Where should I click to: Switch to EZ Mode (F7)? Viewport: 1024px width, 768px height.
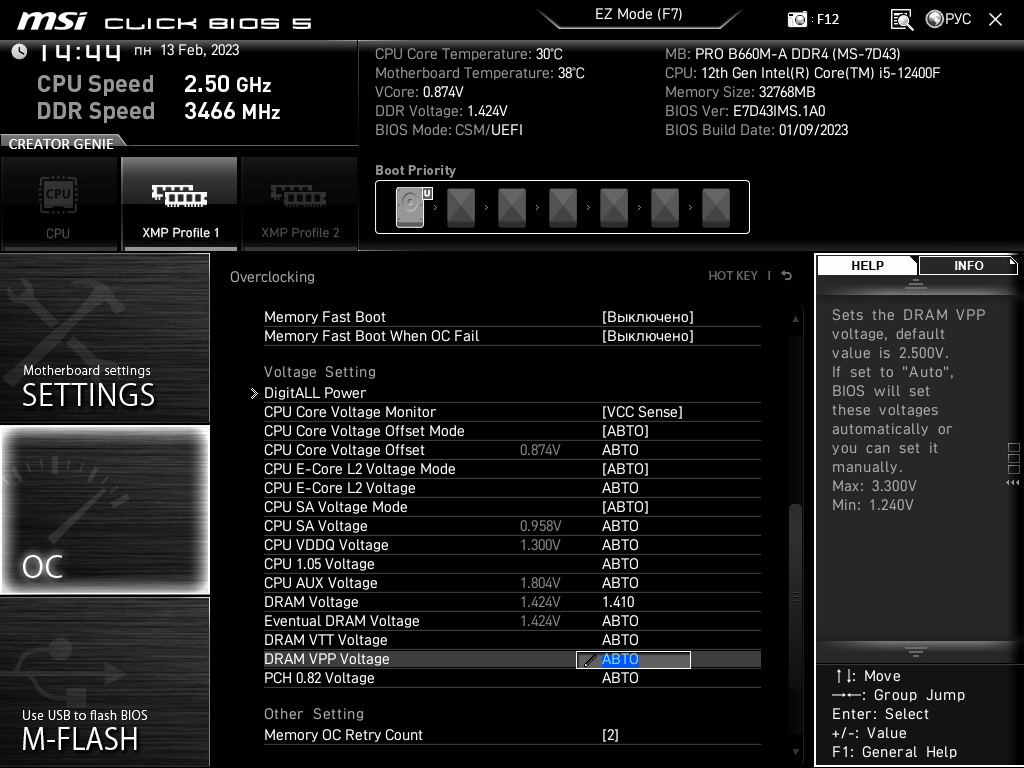(x=638, y=14)
